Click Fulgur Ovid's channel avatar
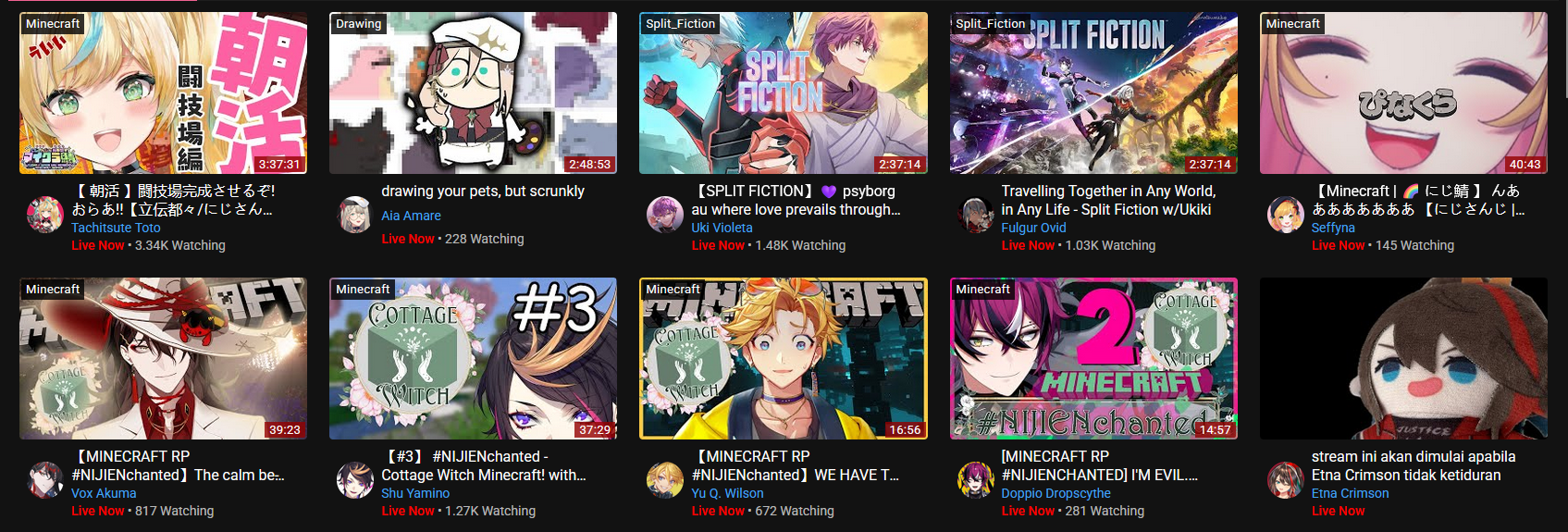The image size is (1568, 532). click(974, 215)
